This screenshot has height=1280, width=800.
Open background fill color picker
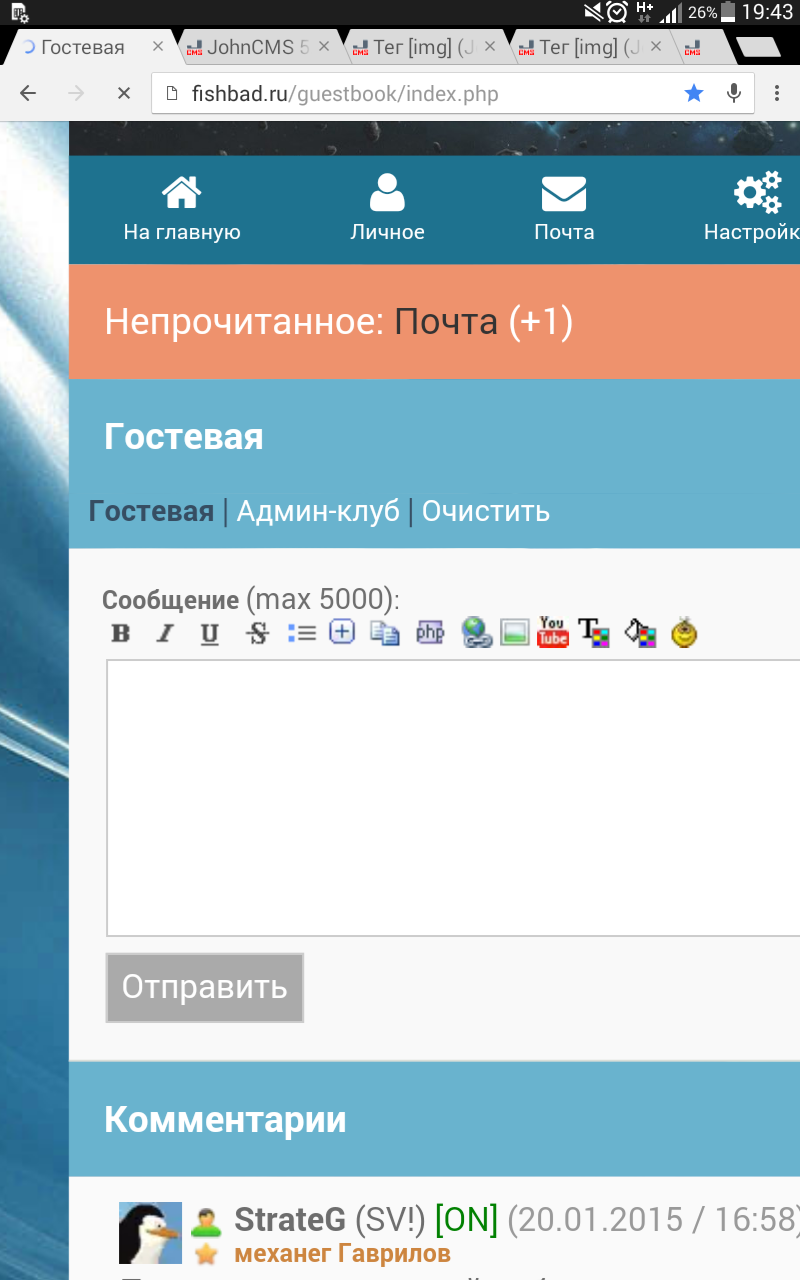pos(640,633)
